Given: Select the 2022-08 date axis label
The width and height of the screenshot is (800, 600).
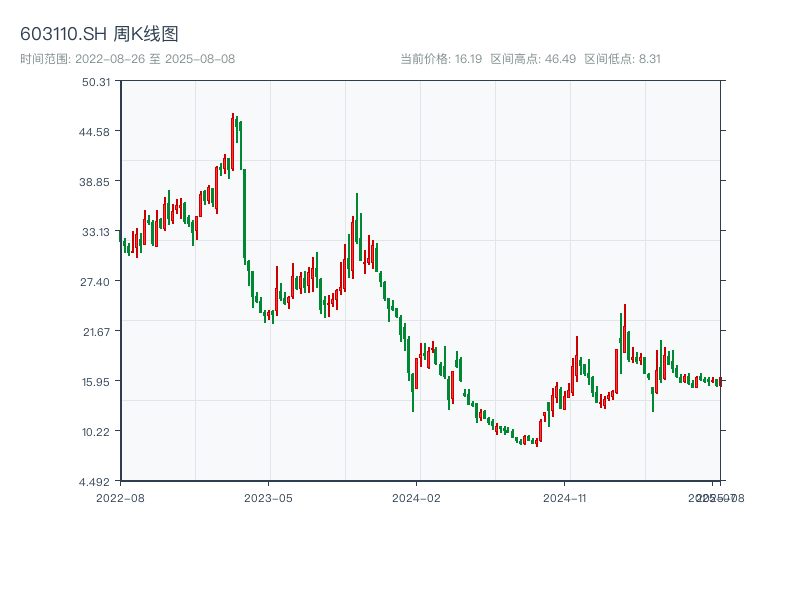Looking at the screenshot, I should click(x=120, y=497).
